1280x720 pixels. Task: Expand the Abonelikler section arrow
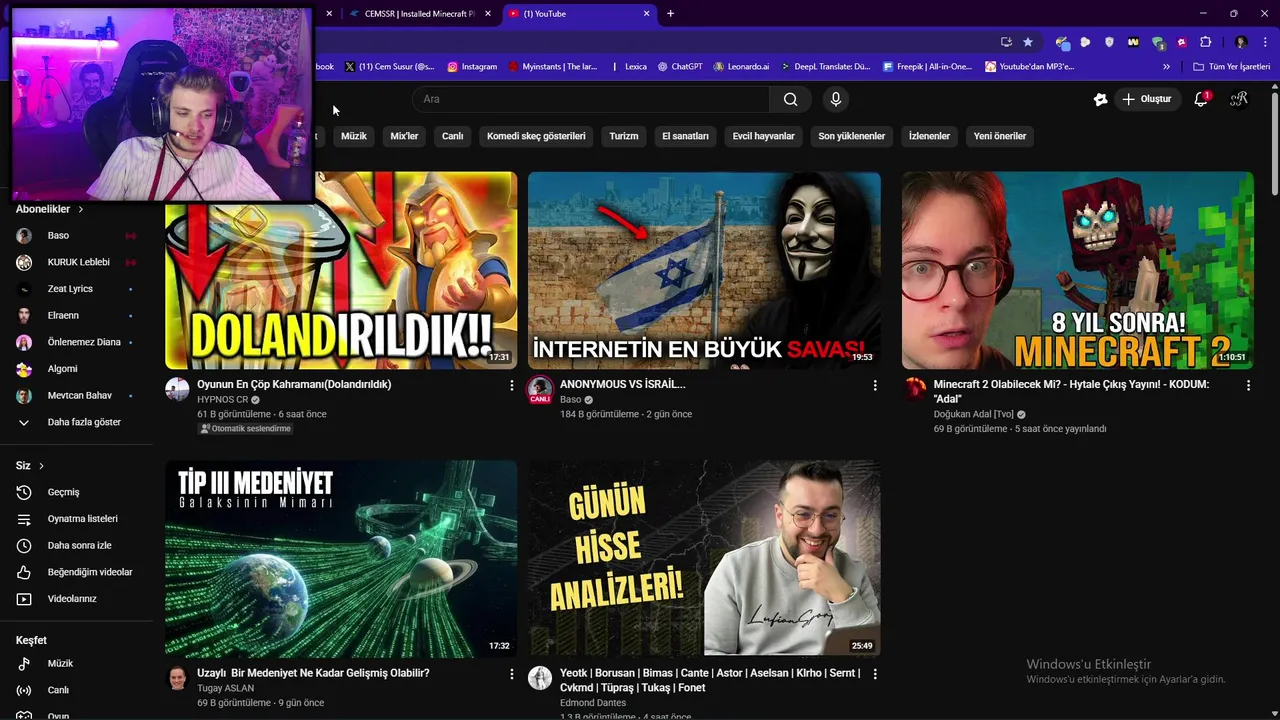(81, 209)
